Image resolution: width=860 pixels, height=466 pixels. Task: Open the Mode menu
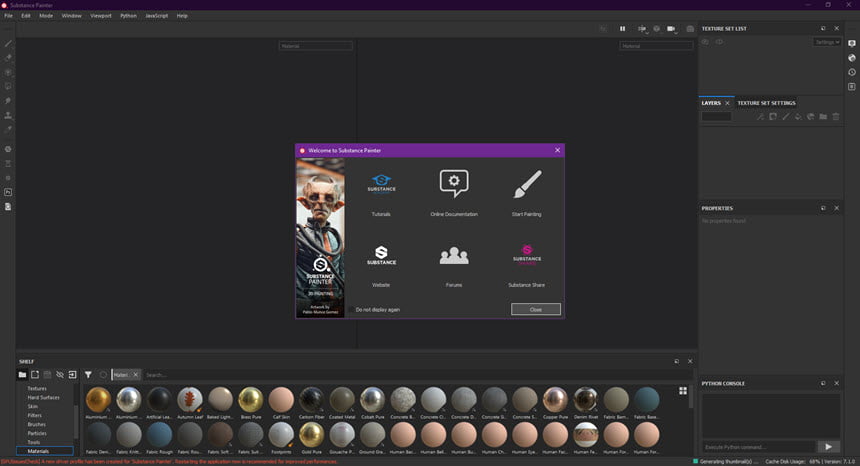click(x=46, y=16)
